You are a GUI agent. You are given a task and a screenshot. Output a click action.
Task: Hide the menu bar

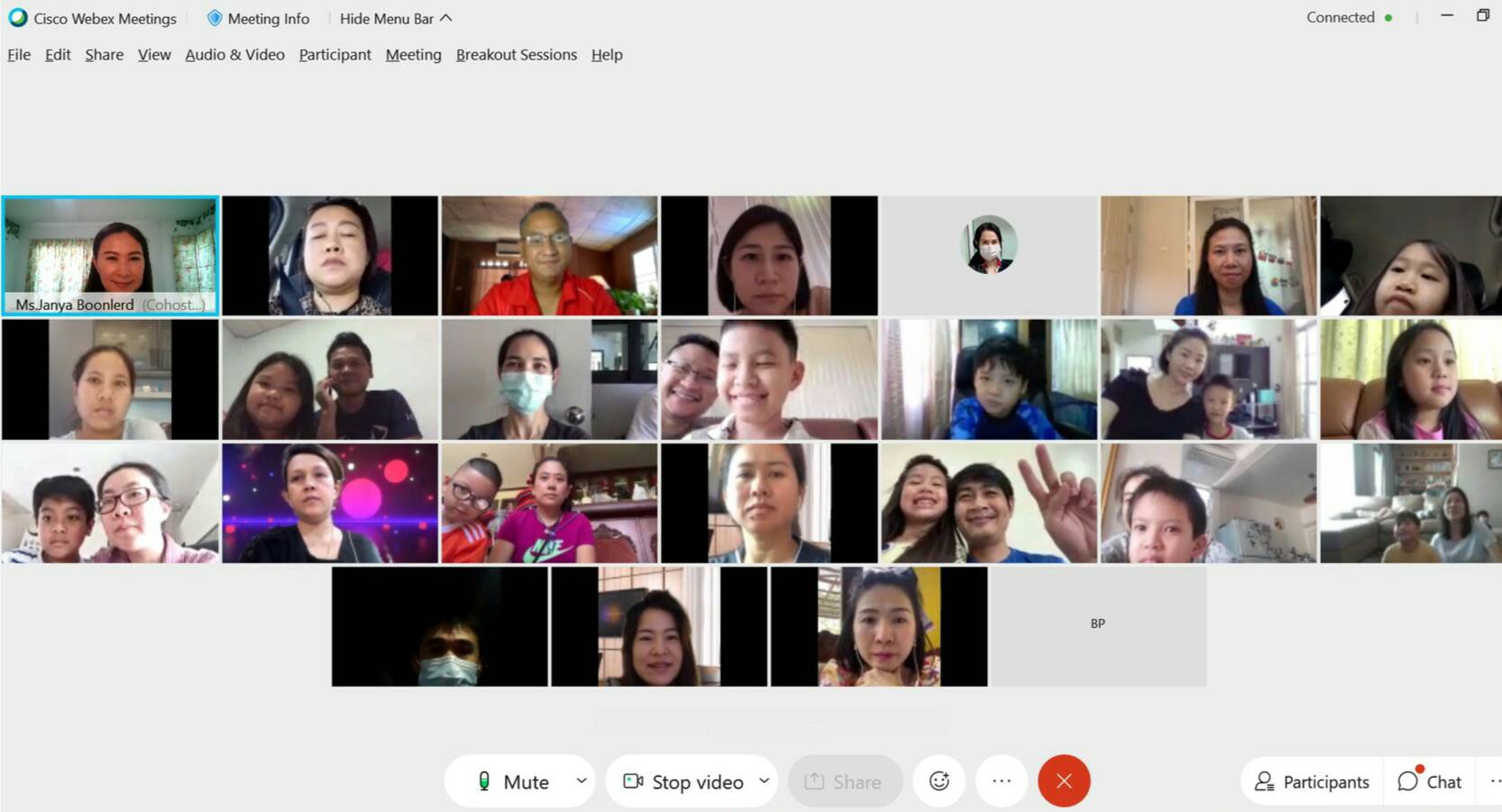[396, 18]
